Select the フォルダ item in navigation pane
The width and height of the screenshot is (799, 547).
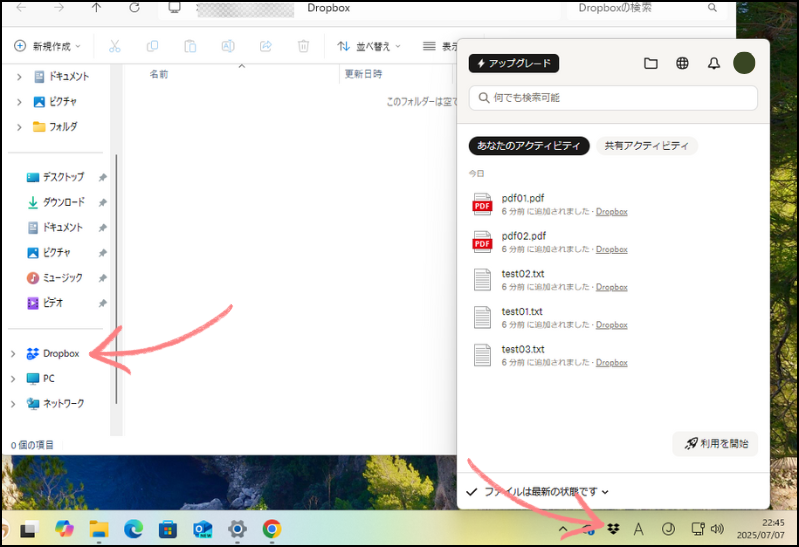55,126
